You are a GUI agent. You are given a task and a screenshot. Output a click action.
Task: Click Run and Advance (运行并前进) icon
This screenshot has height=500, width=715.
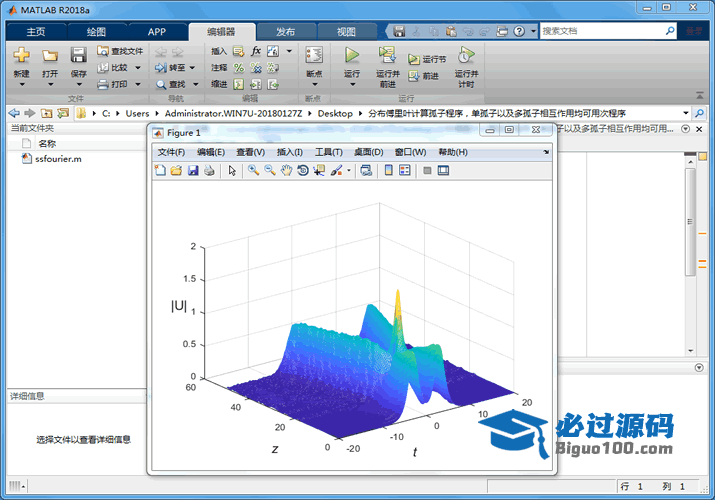[x=387, y=56]
